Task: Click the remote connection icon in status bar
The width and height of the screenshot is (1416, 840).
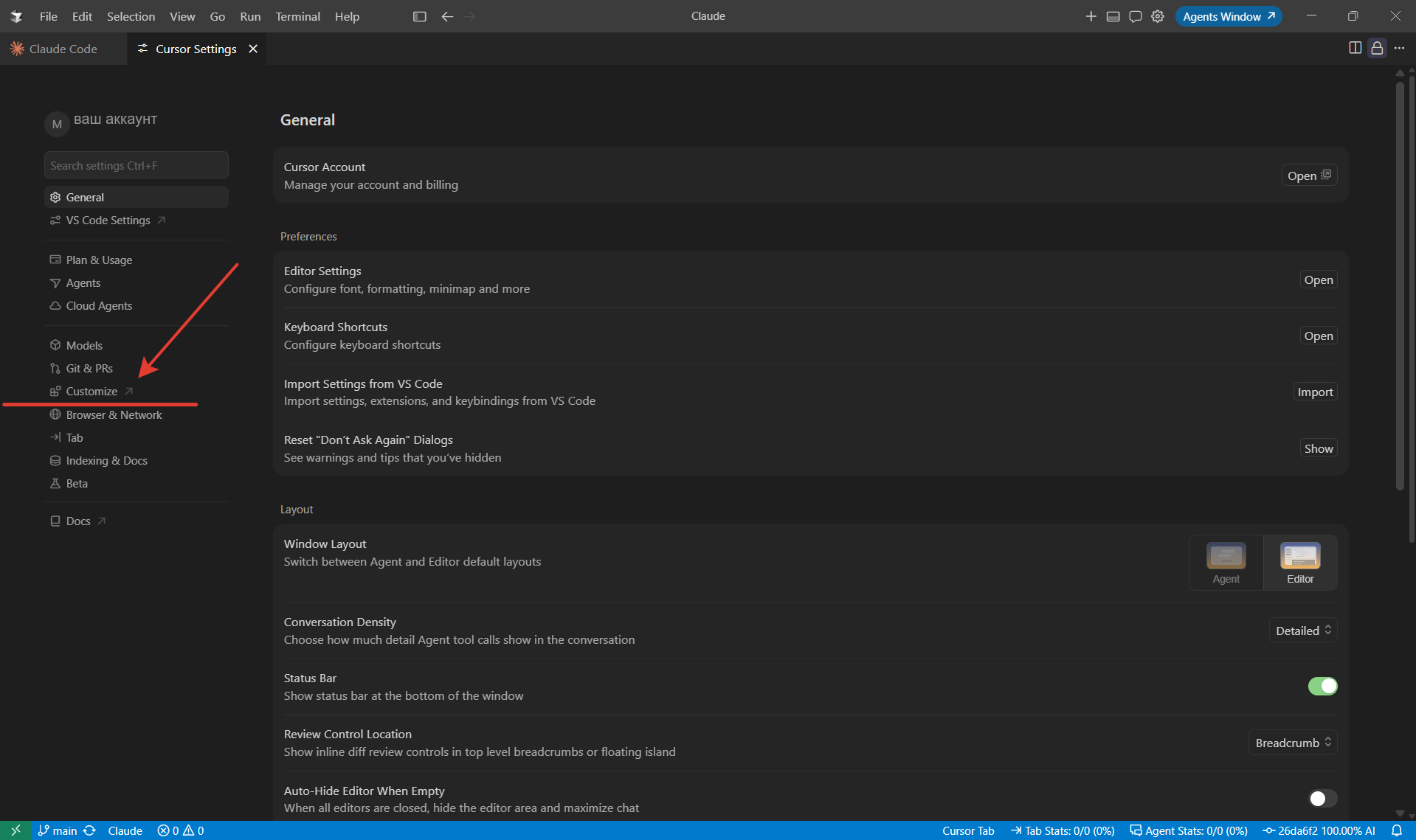Action: tap(15, 830)
